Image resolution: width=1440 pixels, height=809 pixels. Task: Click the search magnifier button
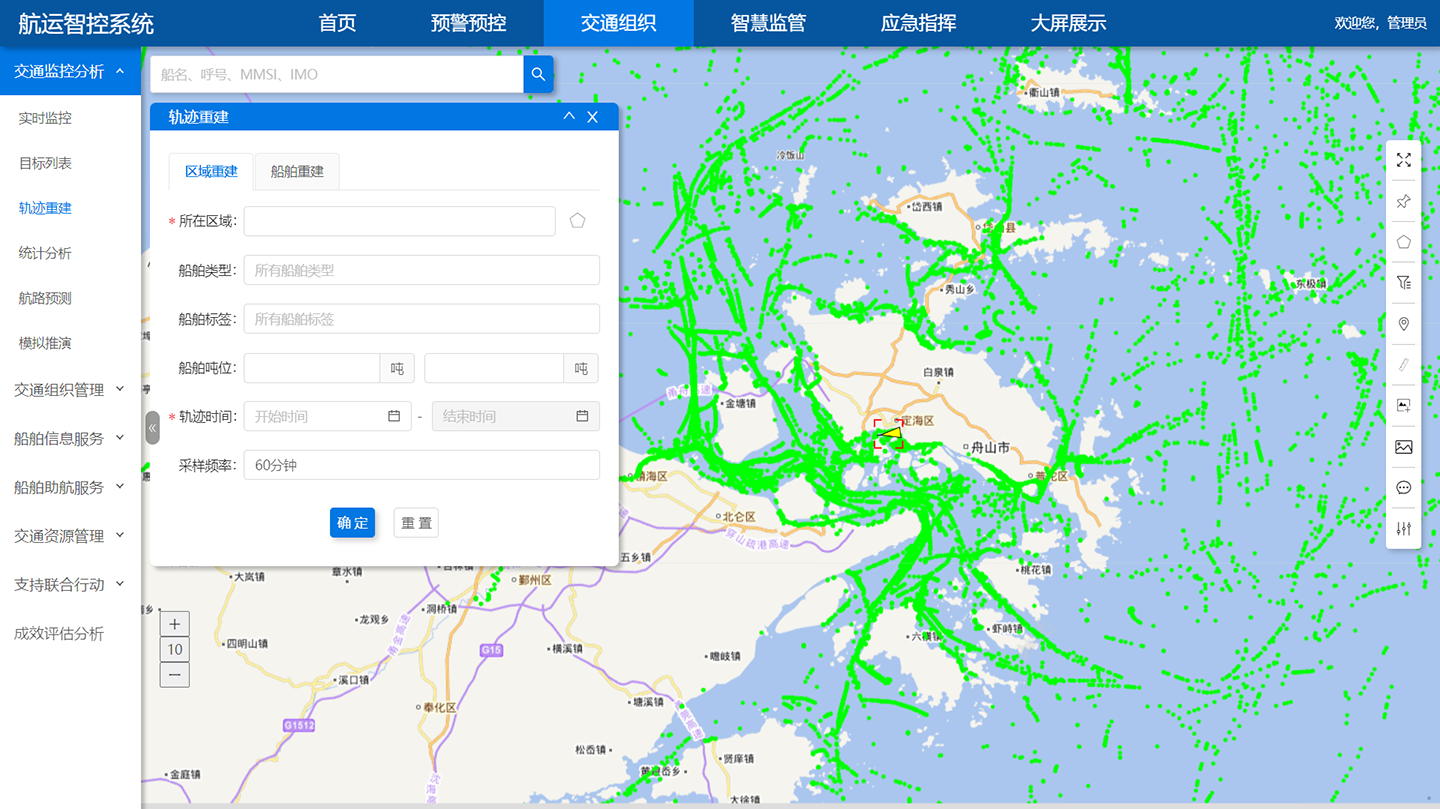[538, 74]
